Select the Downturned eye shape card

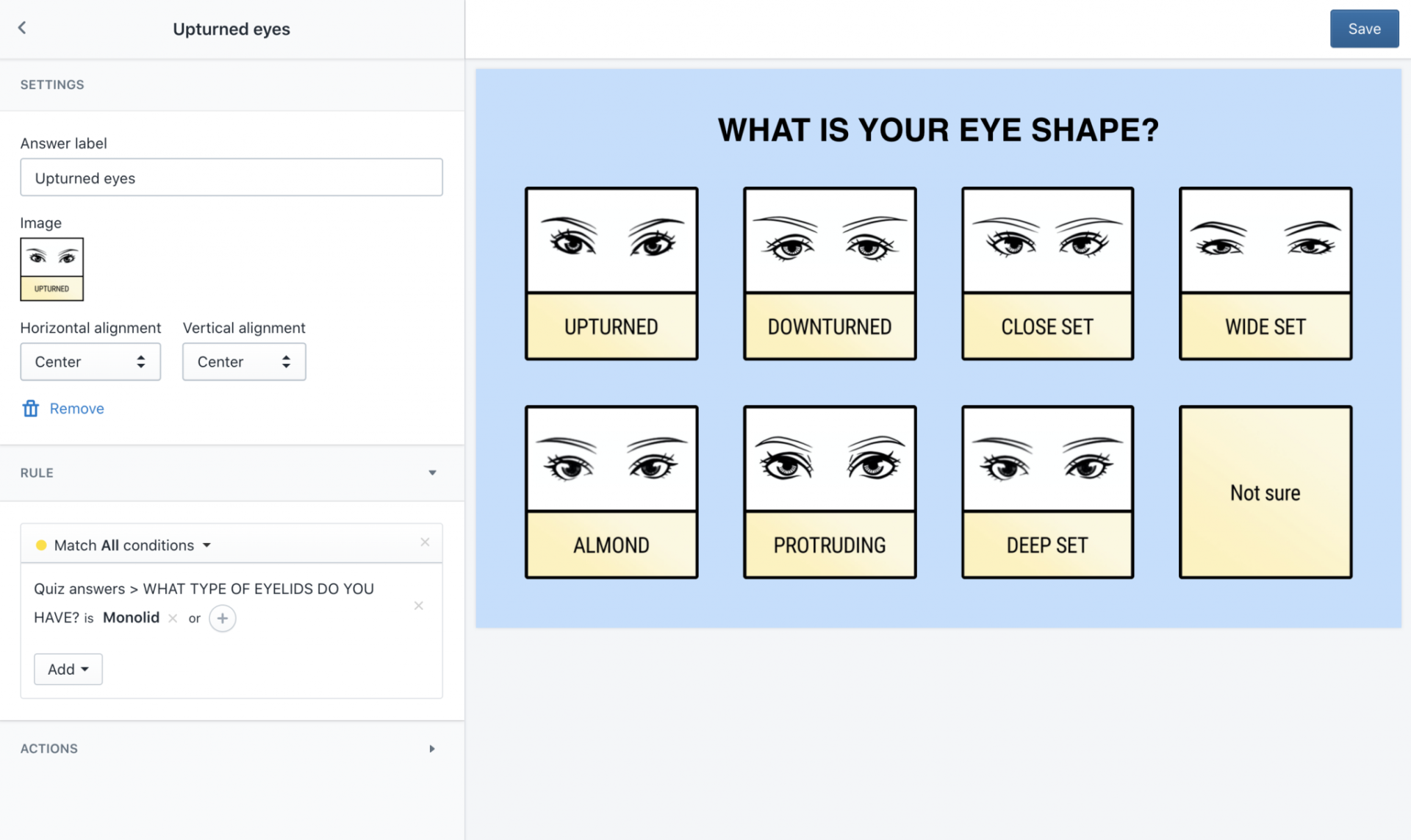[829, 273]
